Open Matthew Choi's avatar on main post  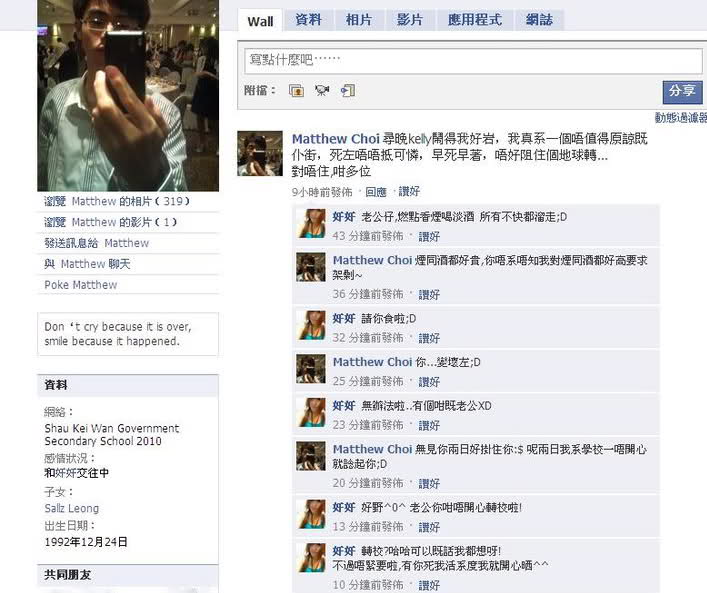coord(260,153)
